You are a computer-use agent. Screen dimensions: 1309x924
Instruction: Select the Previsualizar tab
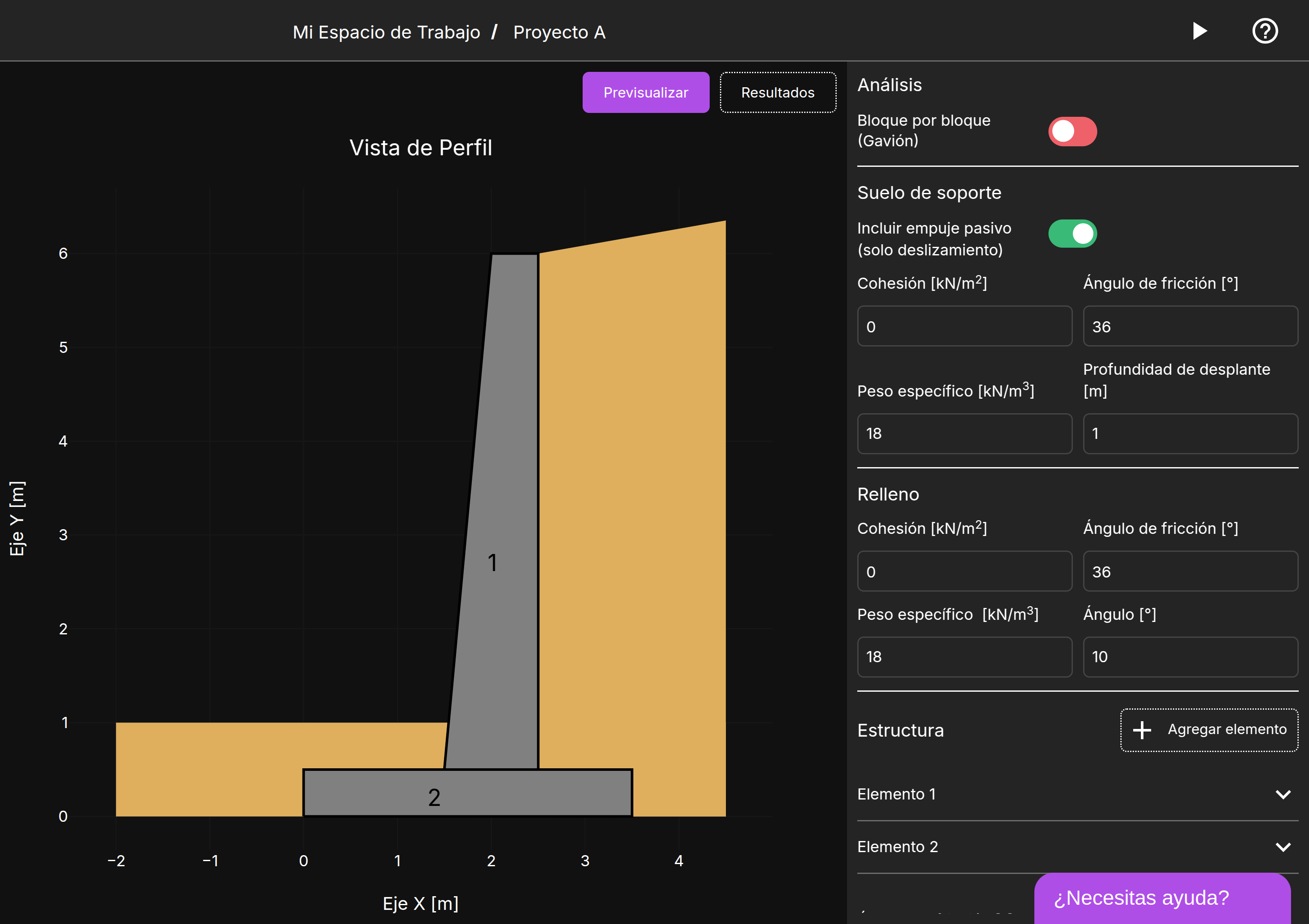(x=646, y=92)
